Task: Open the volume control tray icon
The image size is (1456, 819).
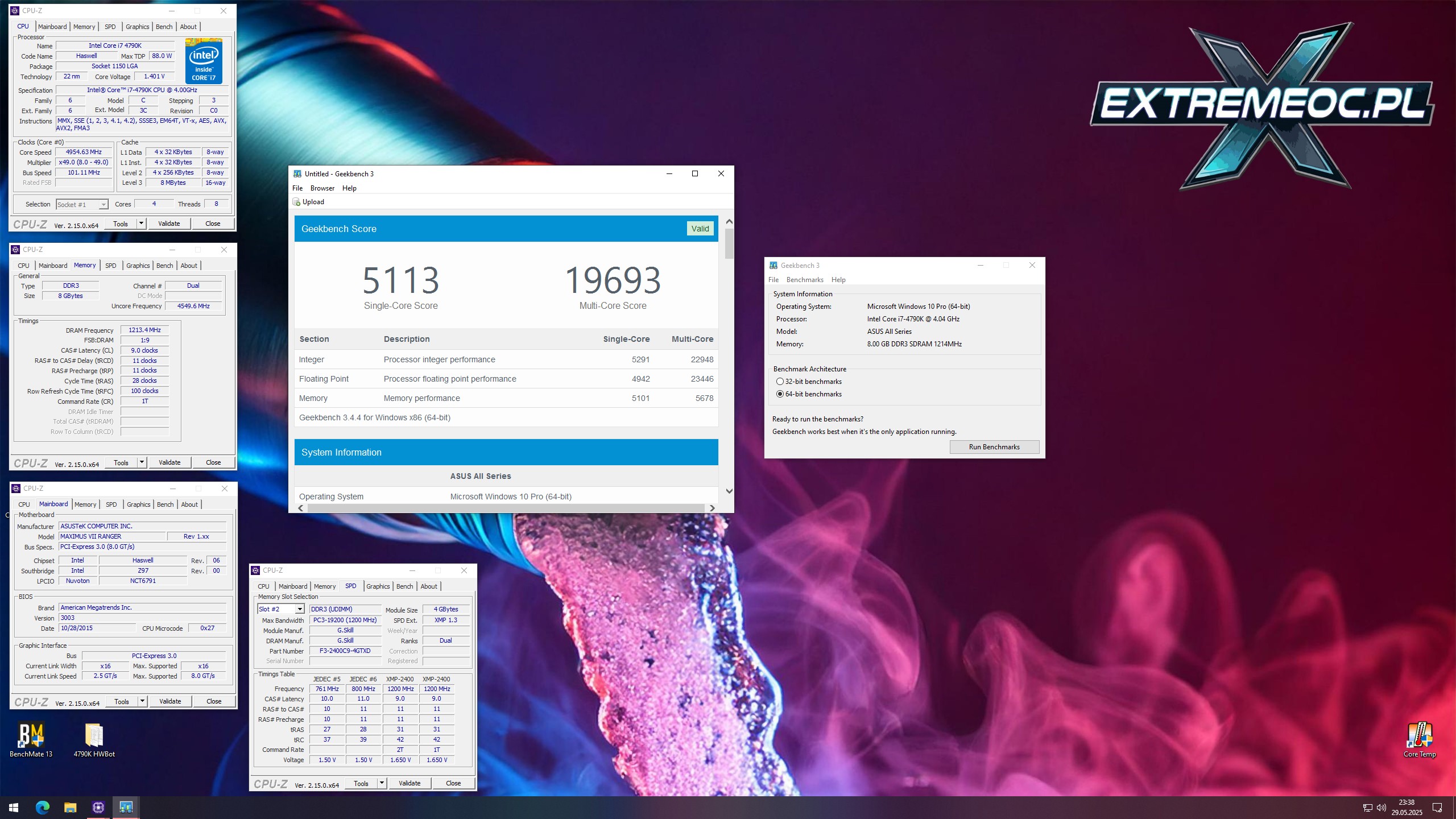Action: 1381,808
